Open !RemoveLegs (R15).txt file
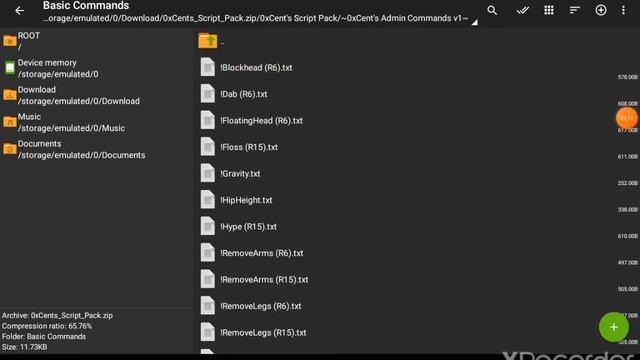This screenshot has width=640, height=360. tap(416, 333)
